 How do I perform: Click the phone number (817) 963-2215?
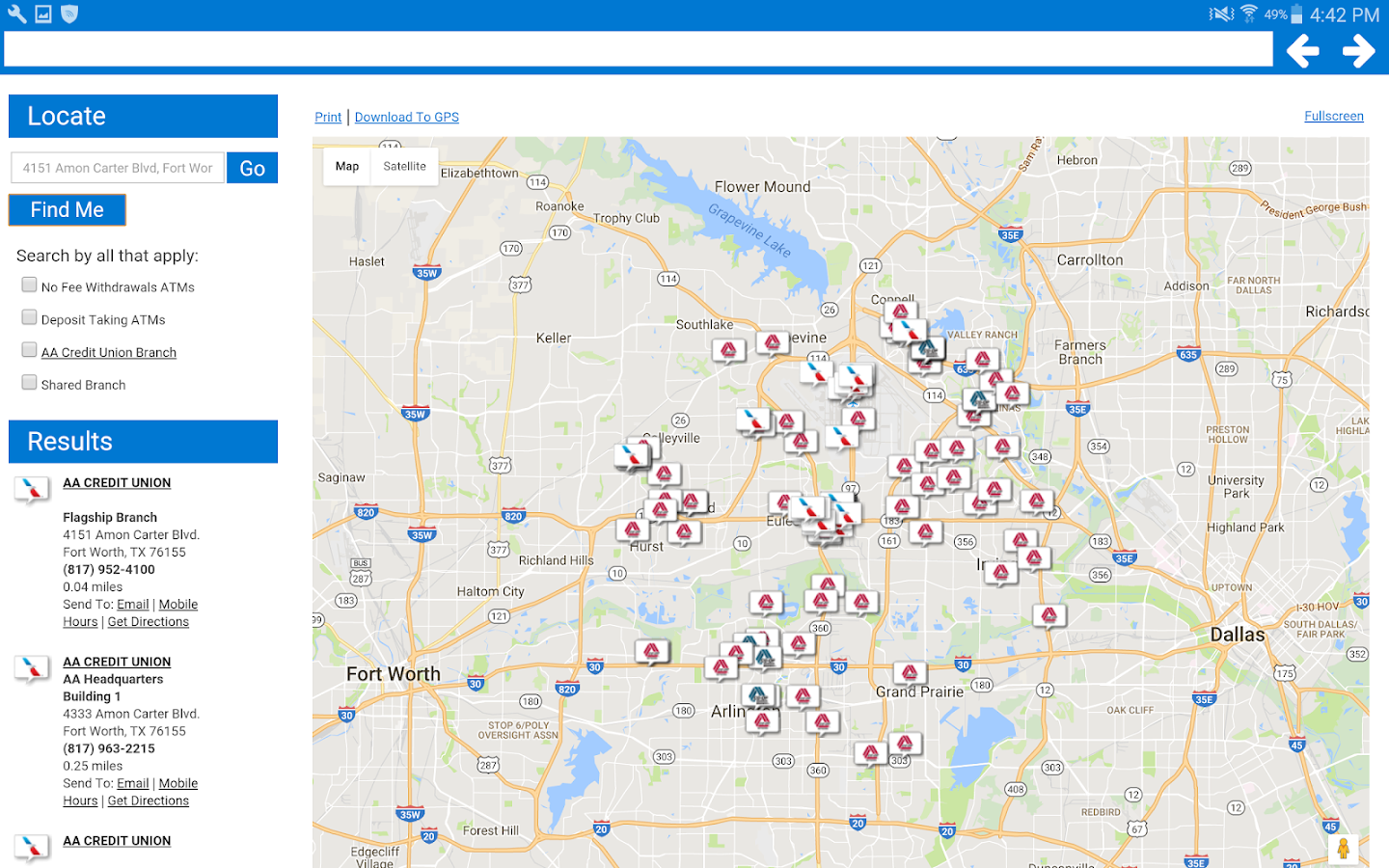(x=109, y=749)
